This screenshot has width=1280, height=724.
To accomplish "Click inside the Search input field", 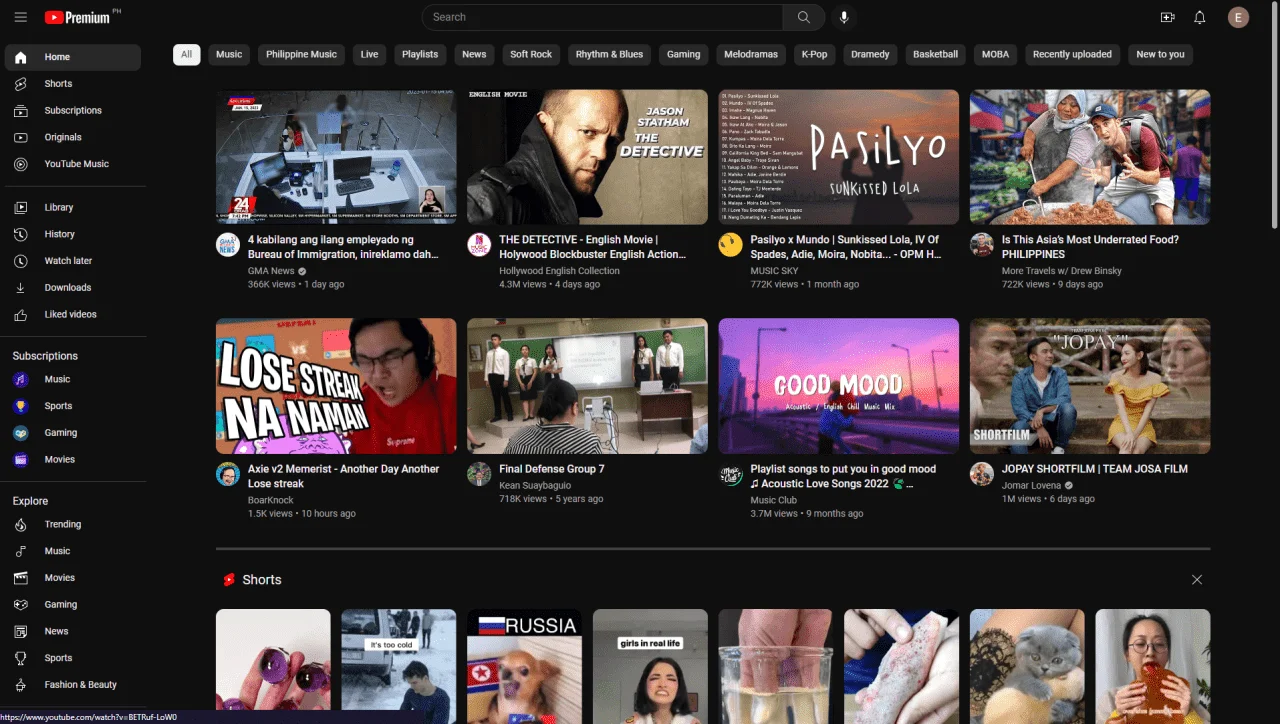I will tap(603, 17).
